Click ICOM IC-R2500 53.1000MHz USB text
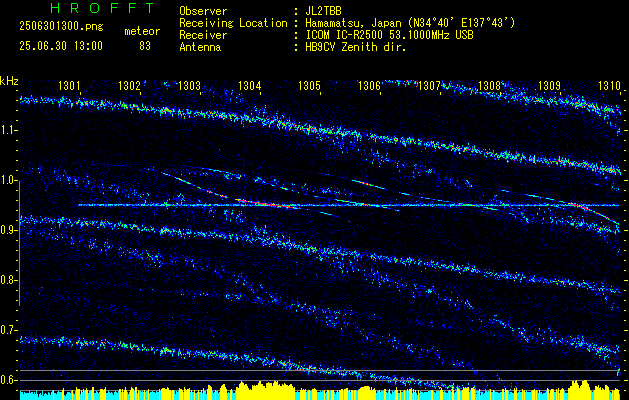The height and width of the screenshot is (400, 629). tap(389, 35)
